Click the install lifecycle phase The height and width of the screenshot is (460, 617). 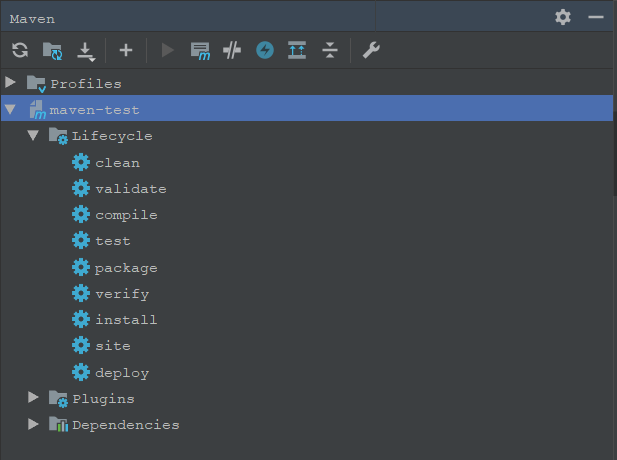click(125, 319)
